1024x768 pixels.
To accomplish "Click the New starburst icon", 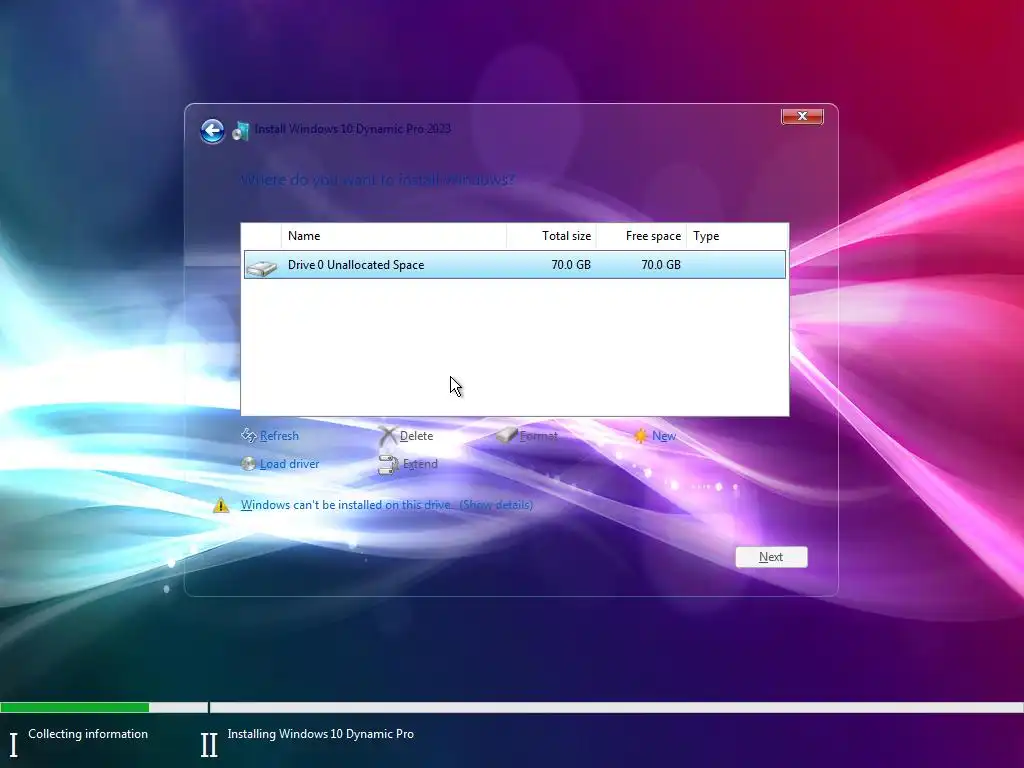I will 641,436.
